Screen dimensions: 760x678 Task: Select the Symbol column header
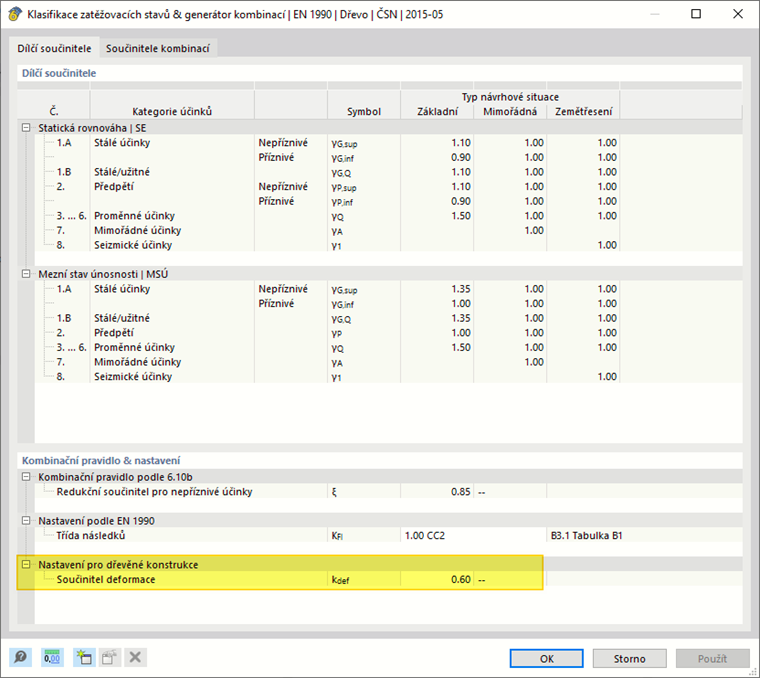point(364,111)
